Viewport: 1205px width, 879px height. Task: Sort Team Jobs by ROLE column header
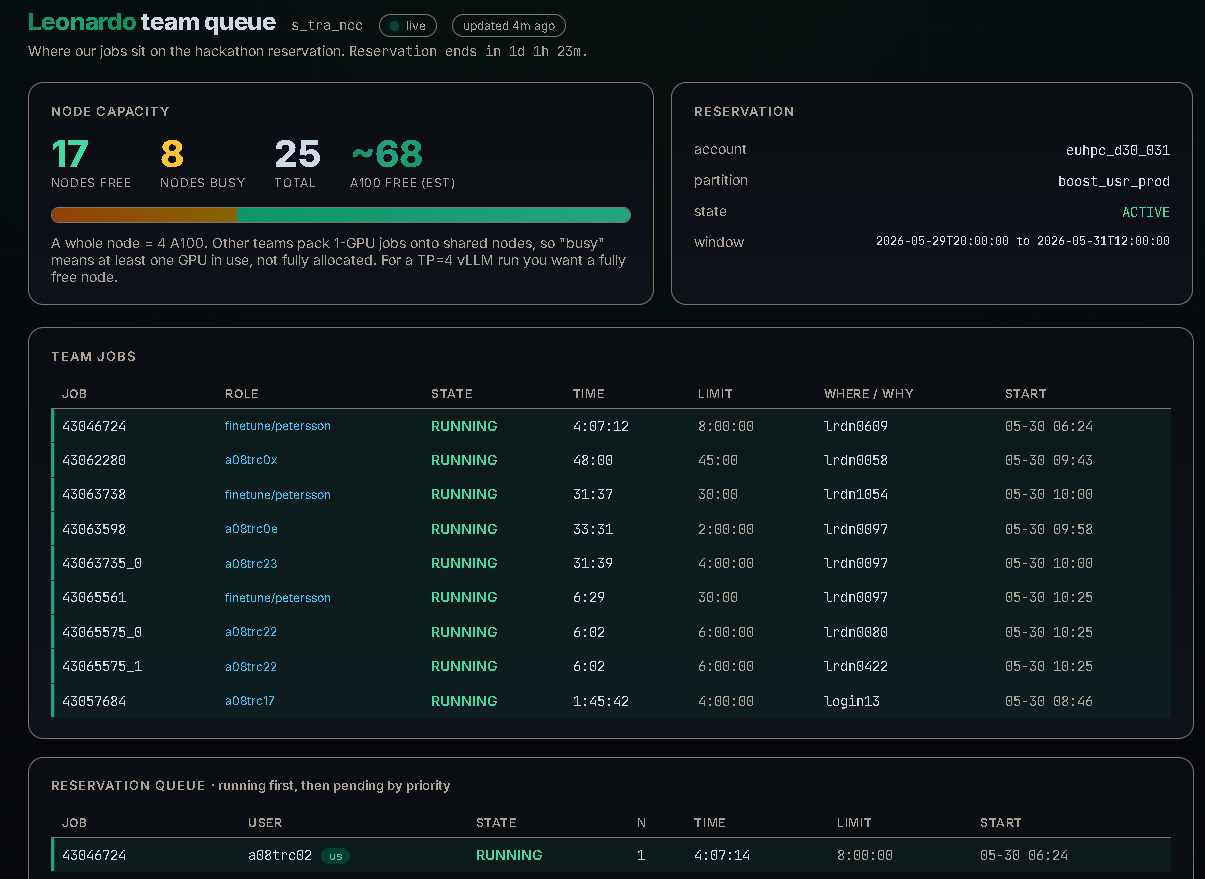pyautogui.click(x=242, y=394)
